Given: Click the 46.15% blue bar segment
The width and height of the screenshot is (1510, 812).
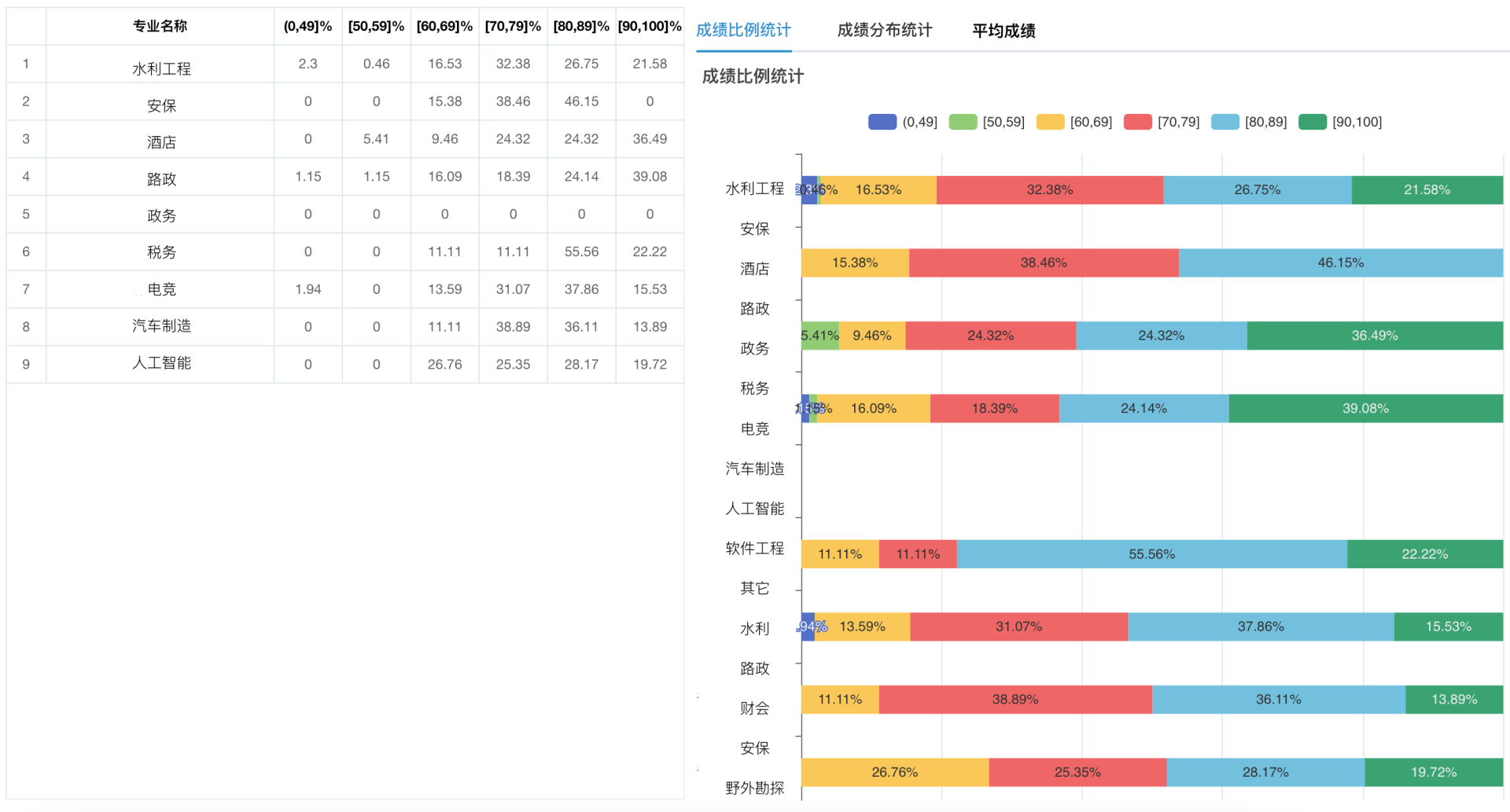Looking at the screenshot, I should point(1340,263).
